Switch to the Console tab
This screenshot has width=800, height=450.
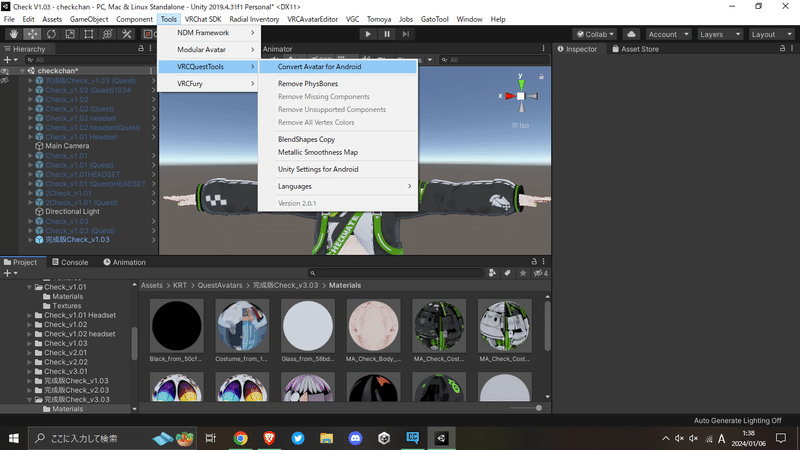[70, 262]
